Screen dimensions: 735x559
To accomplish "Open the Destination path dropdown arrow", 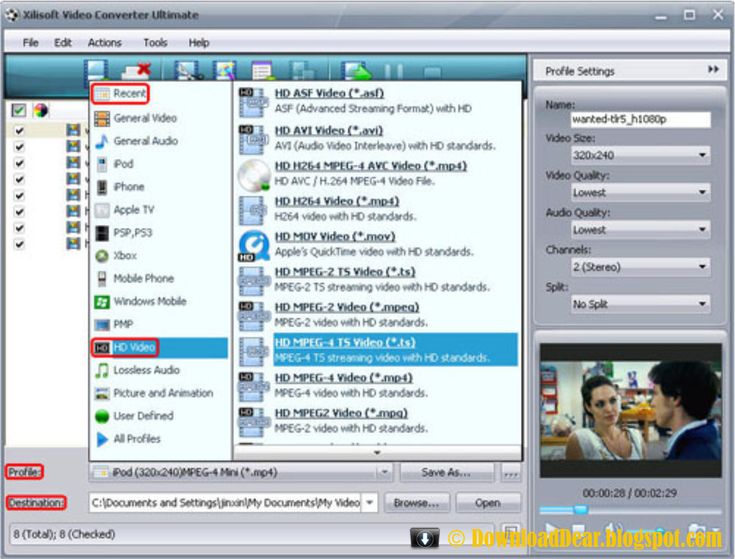I will coord(369,503).
